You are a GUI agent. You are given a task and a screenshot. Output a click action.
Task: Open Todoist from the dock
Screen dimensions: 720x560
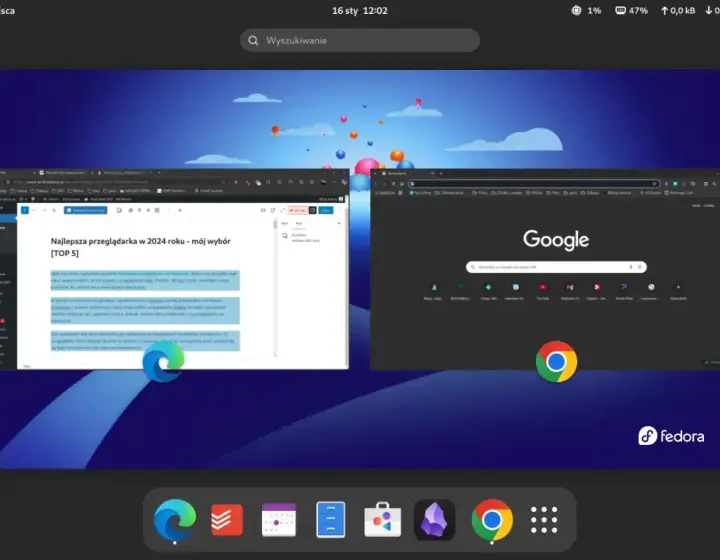click(x=227, y=520)
